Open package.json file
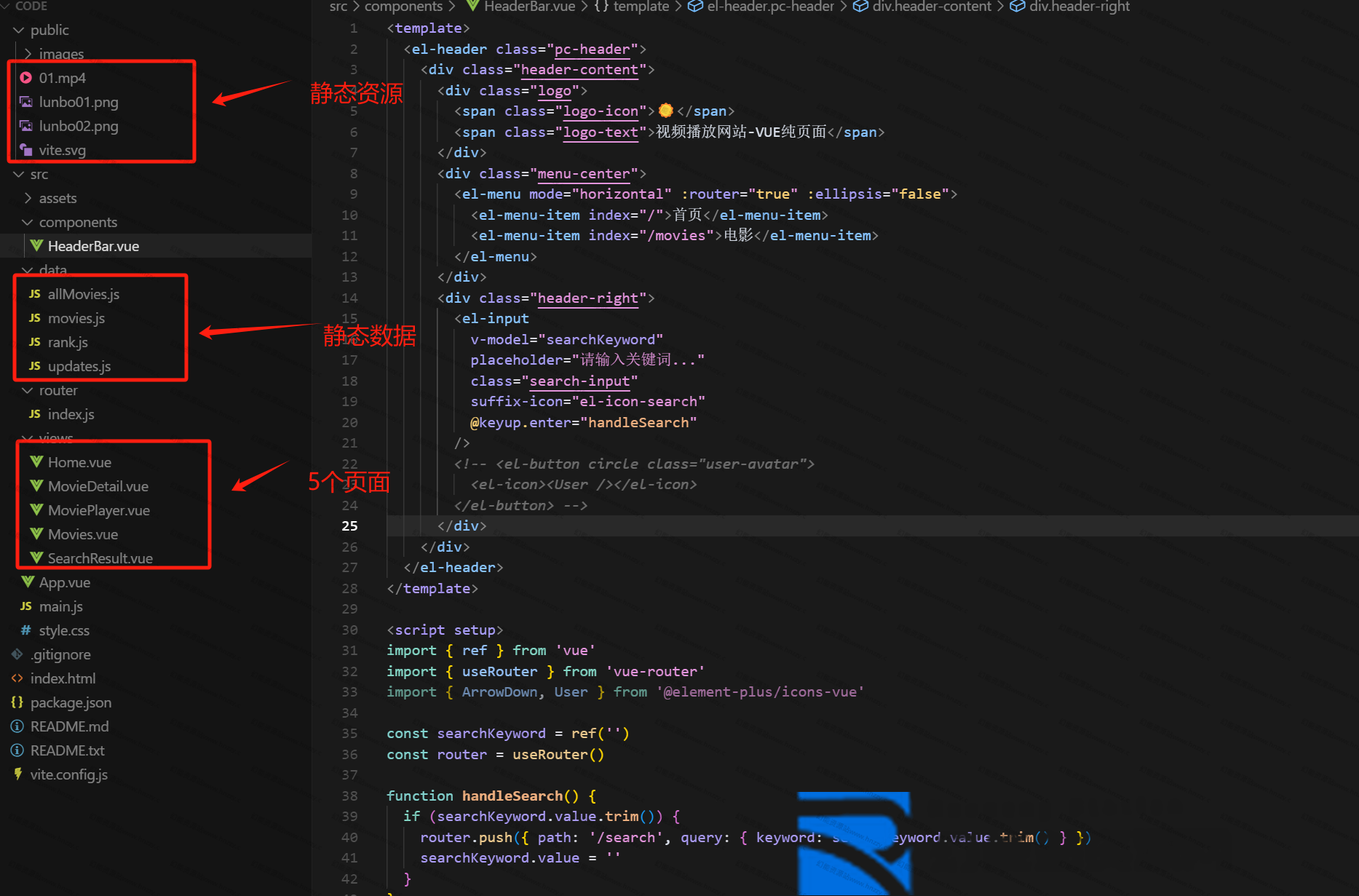Image resolution: width=1359 pixels, height=896 pixels. (71, 702)
